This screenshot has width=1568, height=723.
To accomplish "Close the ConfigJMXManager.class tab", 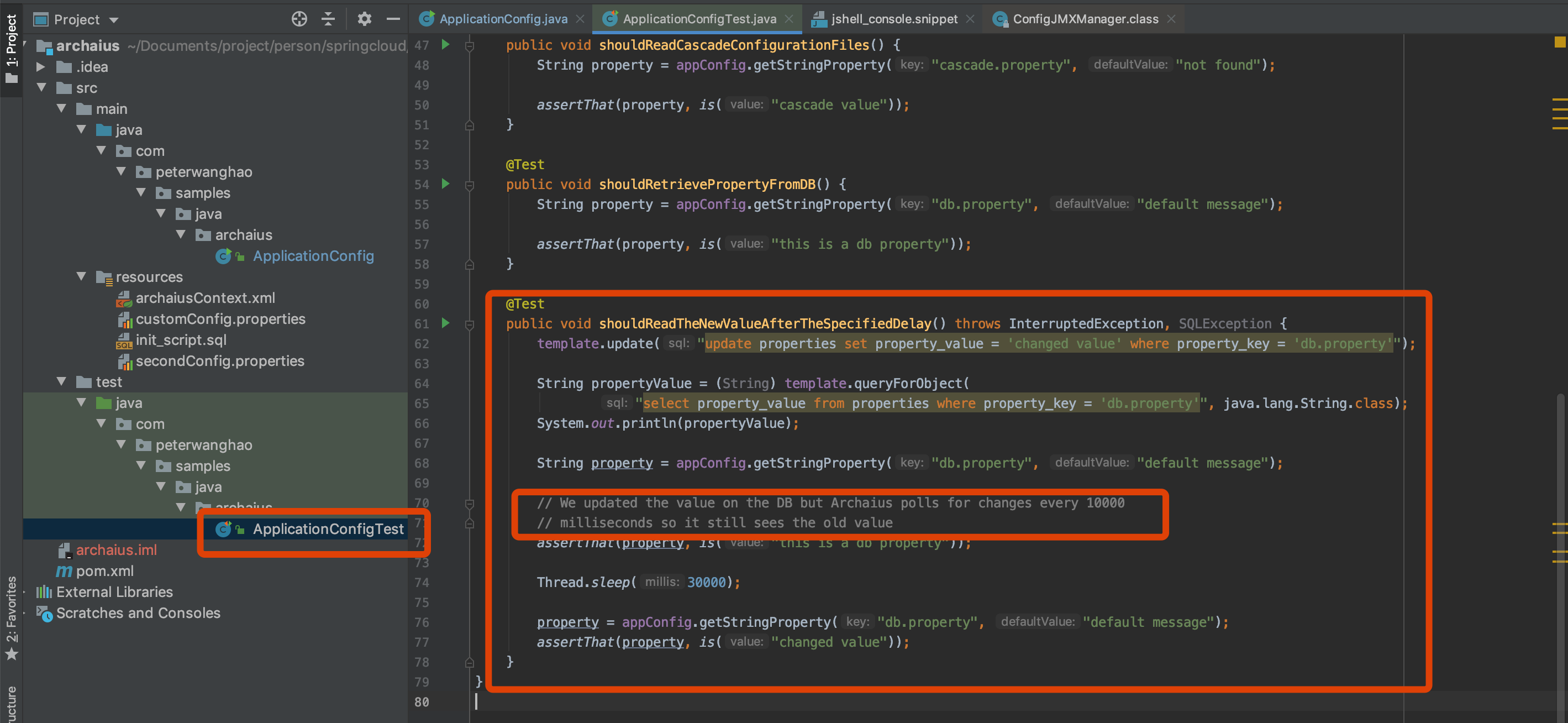I will (1171, 19).
